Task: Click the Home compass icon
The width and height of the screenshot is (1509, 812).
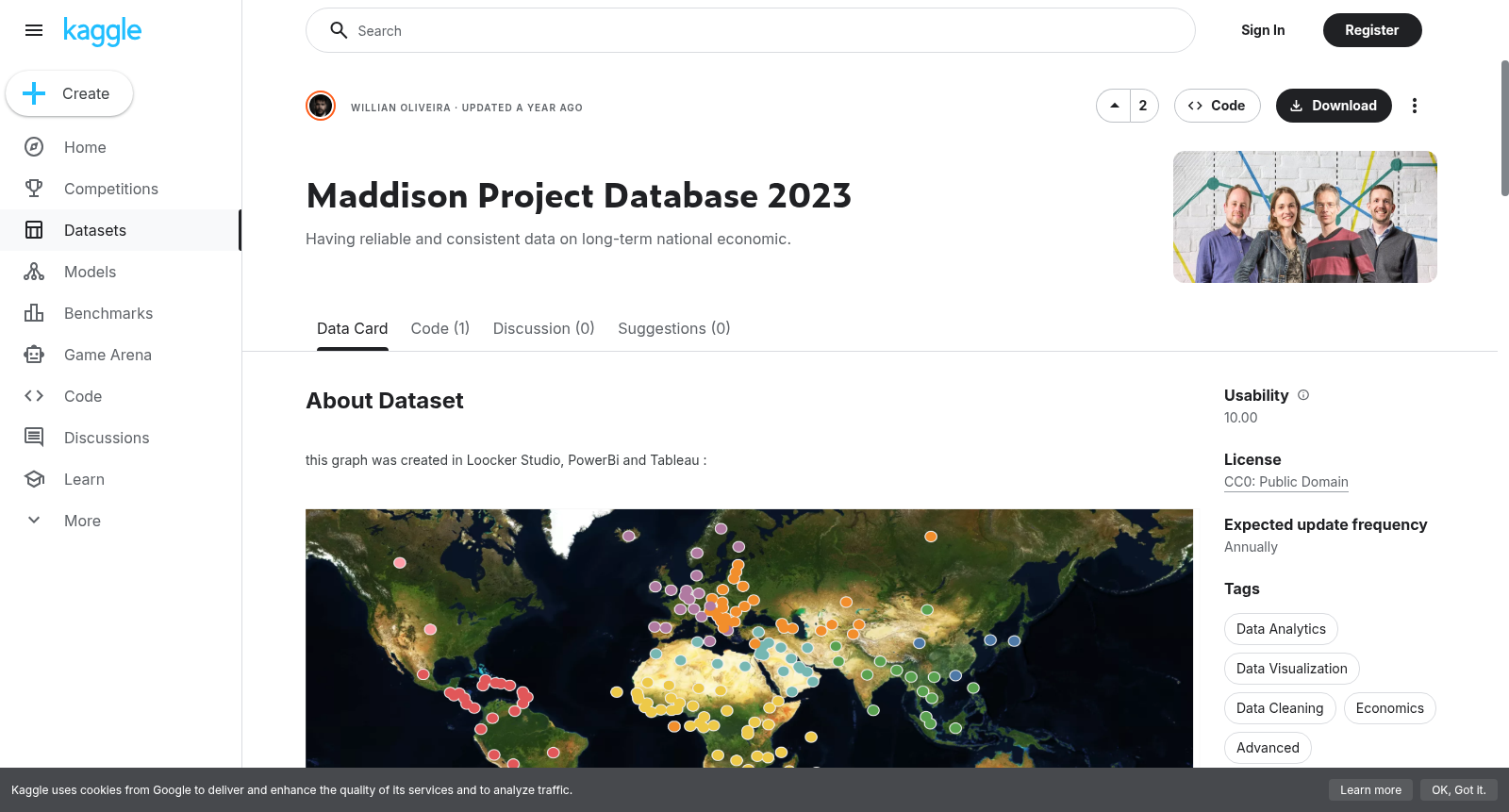Action: click(x=34, y=147)
